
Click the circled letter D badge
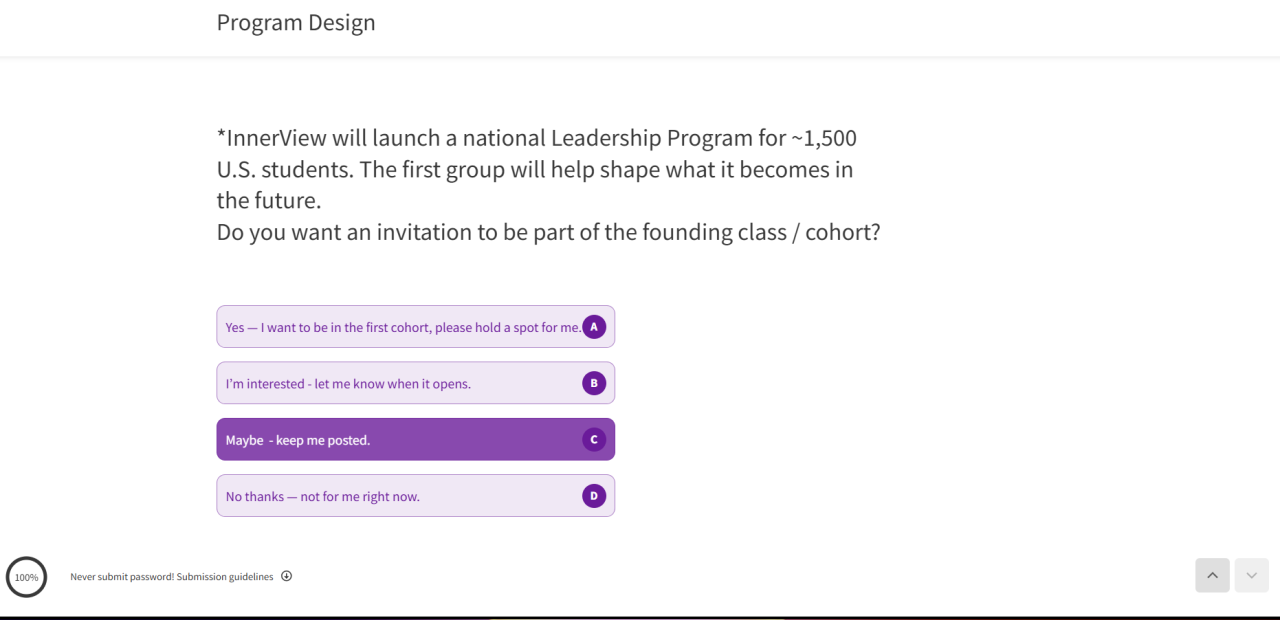(594, 496)
